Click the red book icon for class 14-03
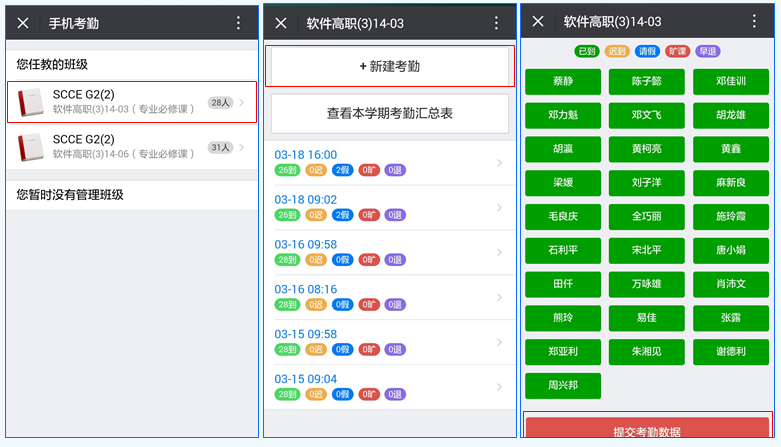781x447 pixels. [30, 102]
